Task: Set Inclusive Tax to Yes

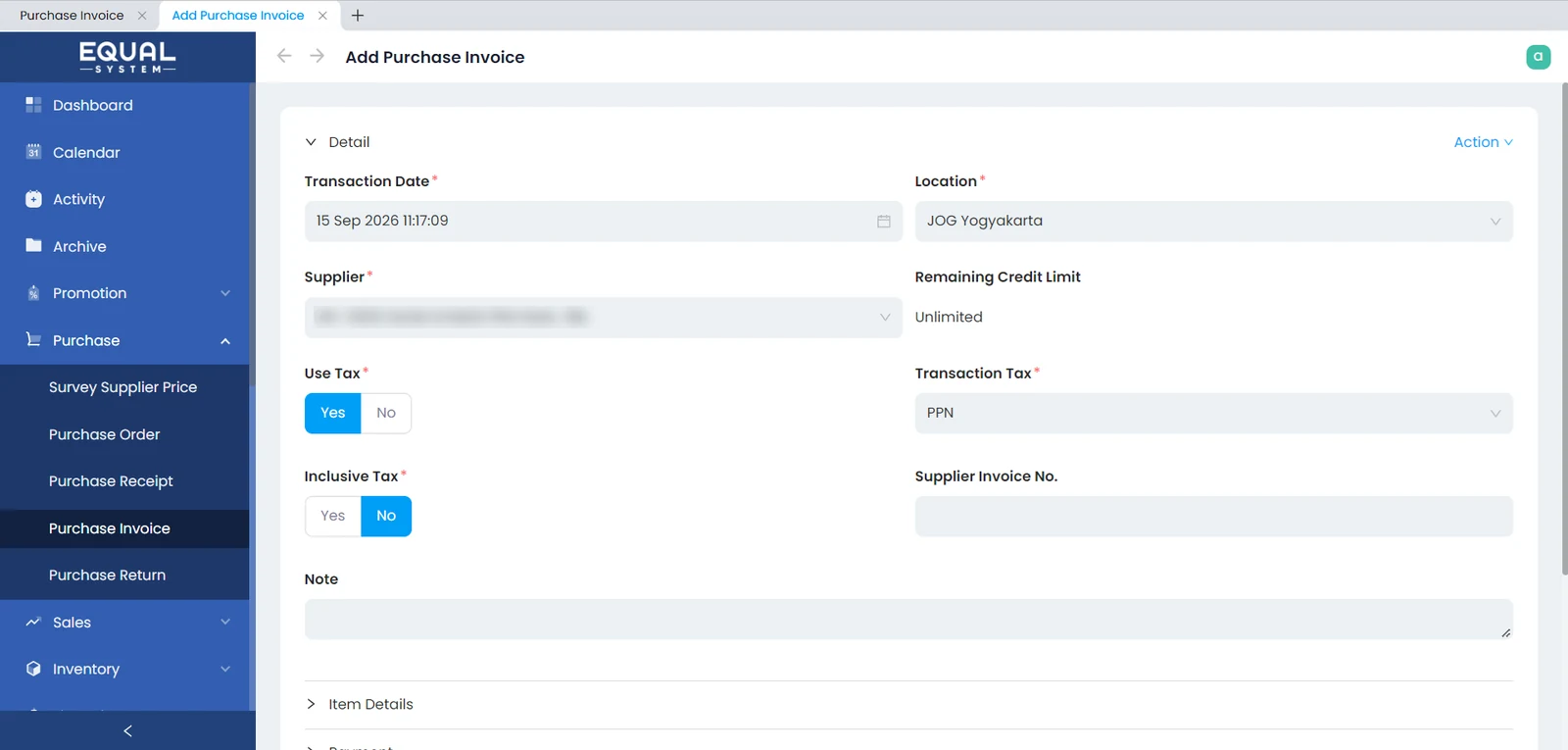Action: 333,516
